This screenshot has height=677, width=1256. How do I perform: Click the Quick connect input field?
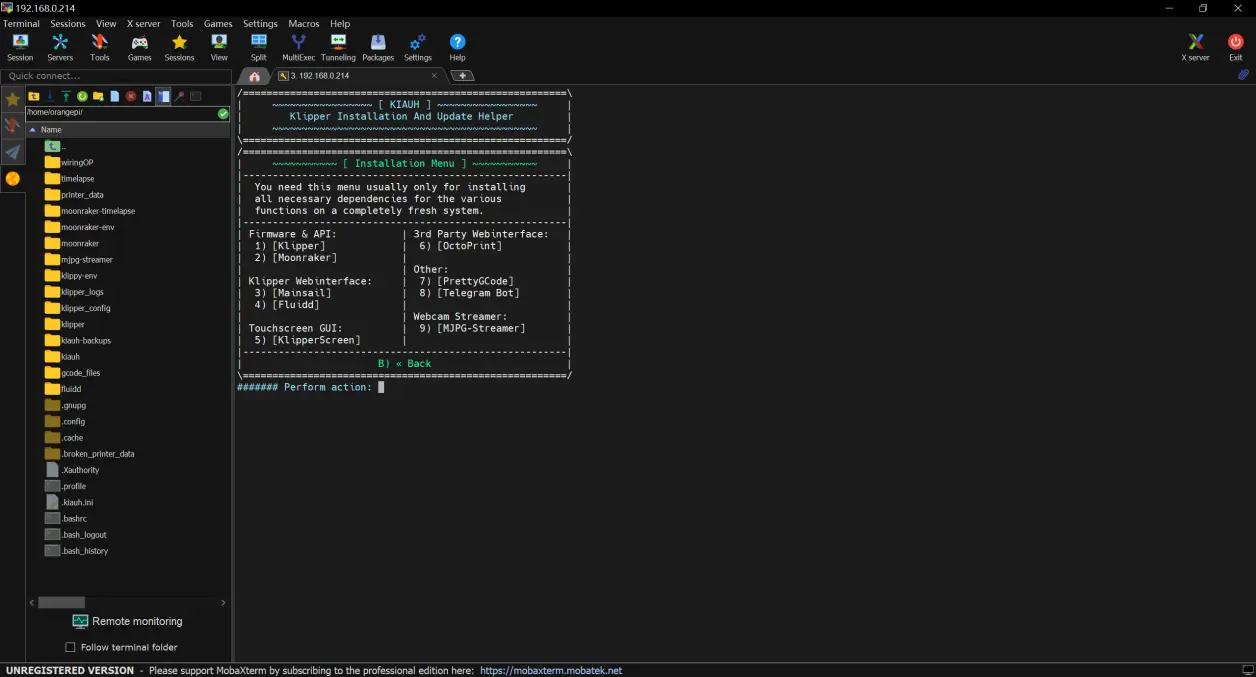click(116, 76)
